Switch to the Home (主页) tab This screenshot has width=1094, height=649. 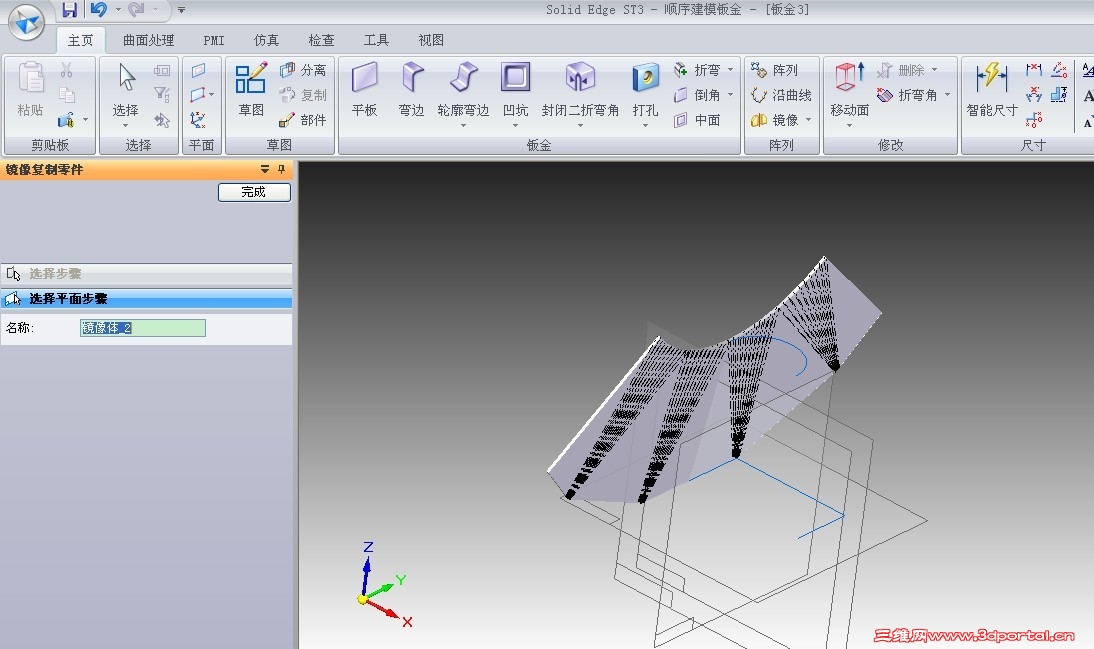(x=80, y=40)
